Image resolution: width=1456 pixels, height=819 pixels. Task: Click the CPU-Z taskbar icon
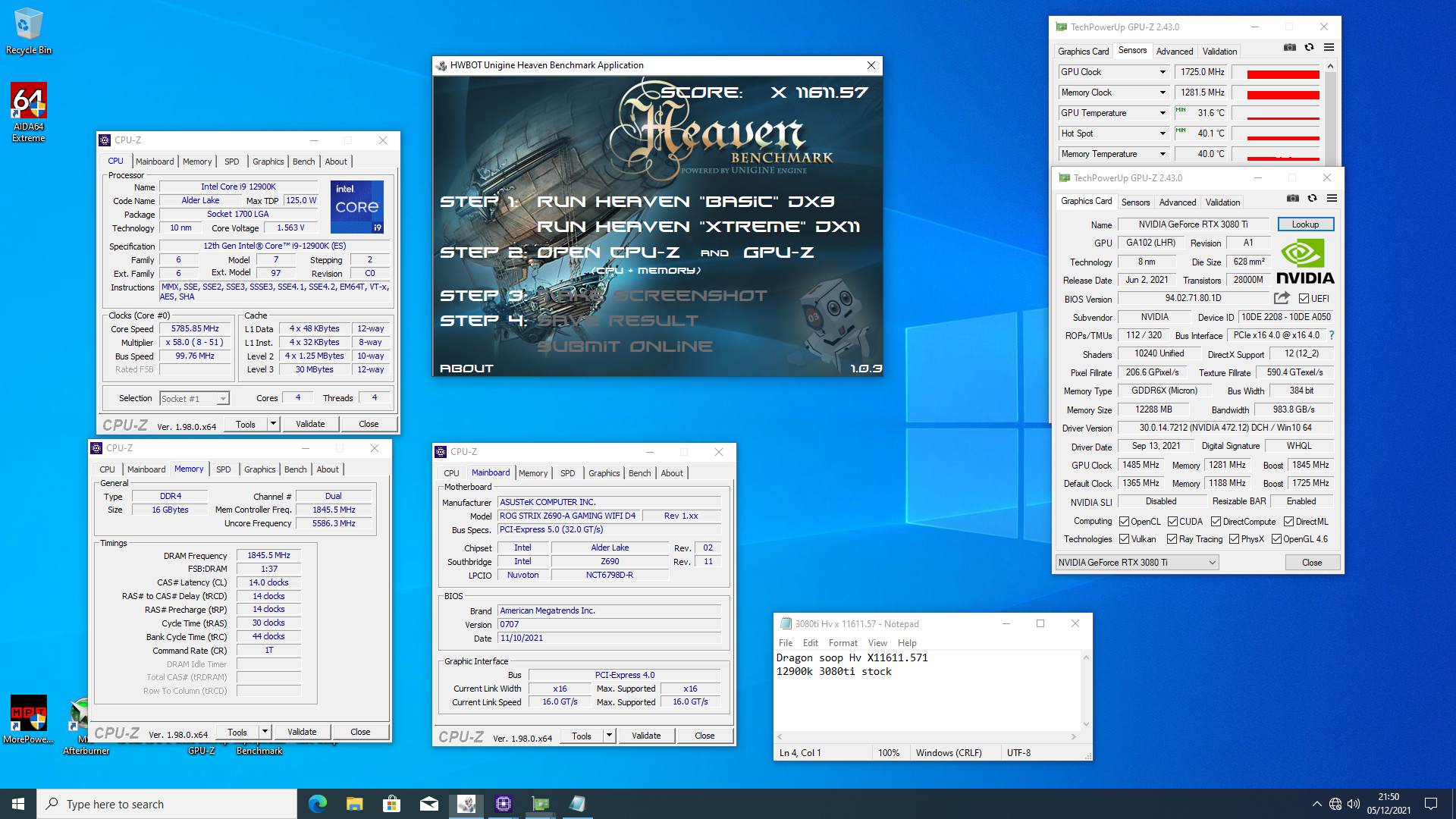click(503, 804)
